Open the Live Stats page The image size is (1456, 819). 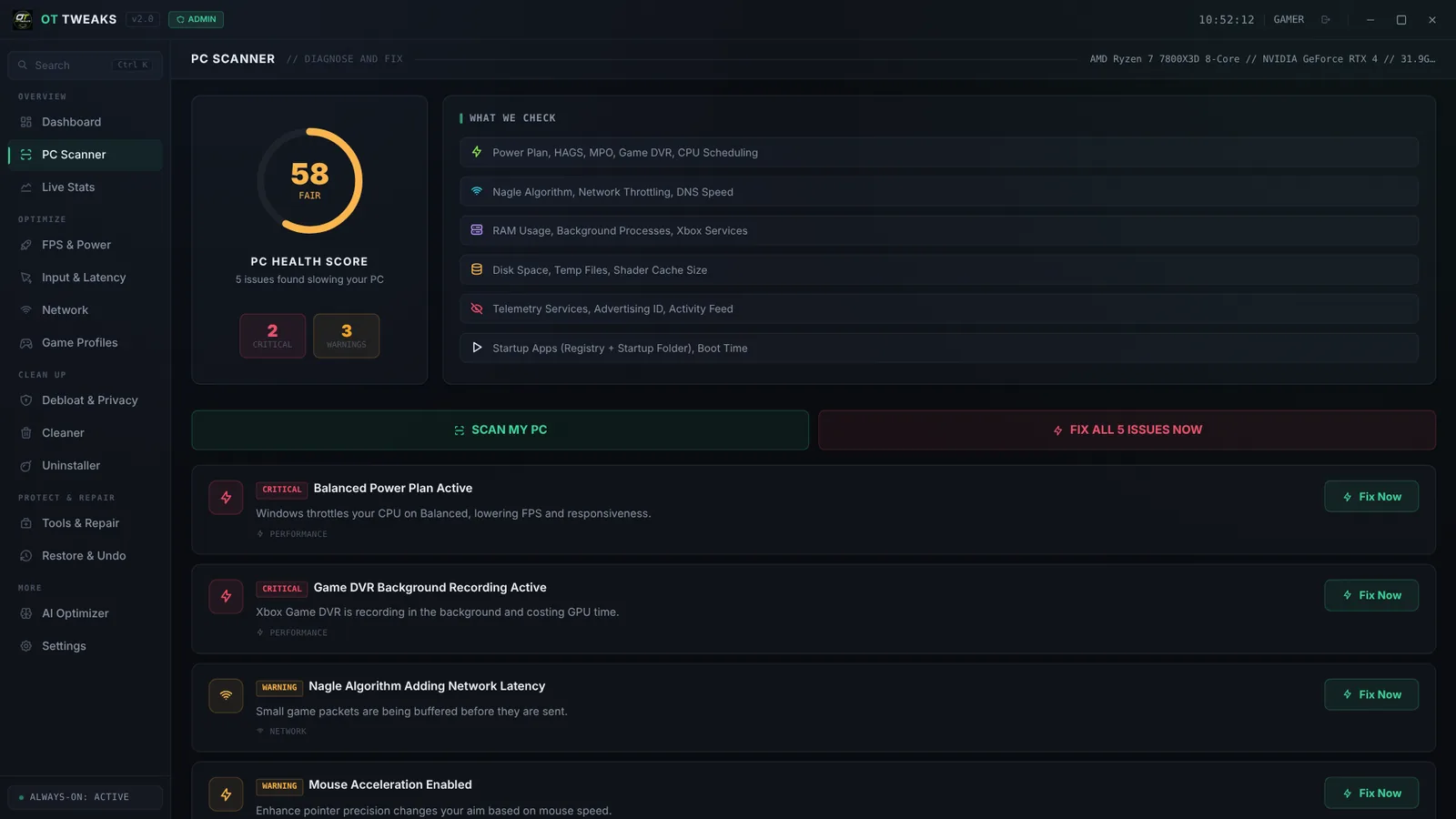click(x=86, y=187)
